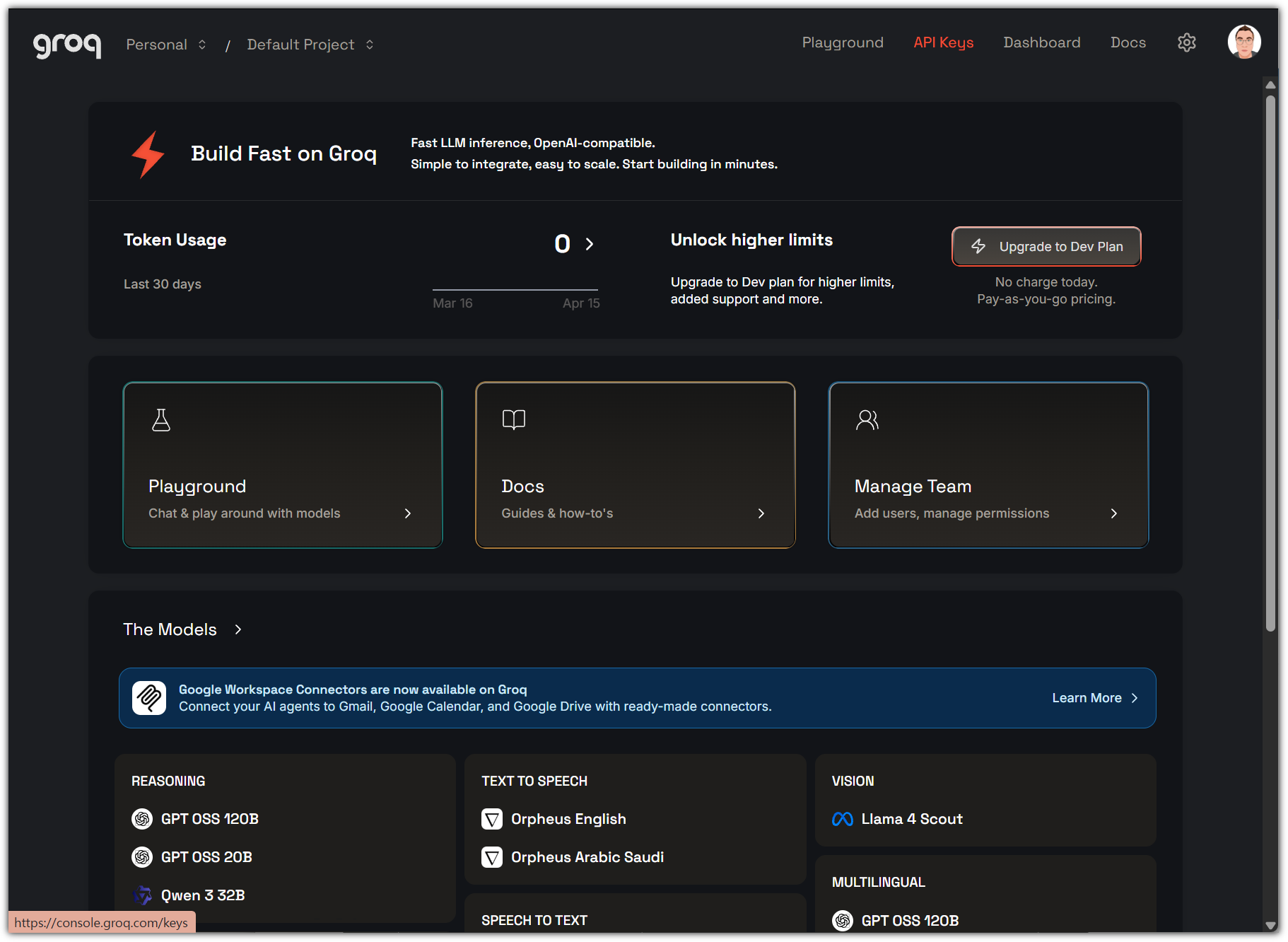The height and width of the screenshot is (942, 1288).
Task: Click the 'Unlock higher limits' heading
Action: click(x=751, y=240)
